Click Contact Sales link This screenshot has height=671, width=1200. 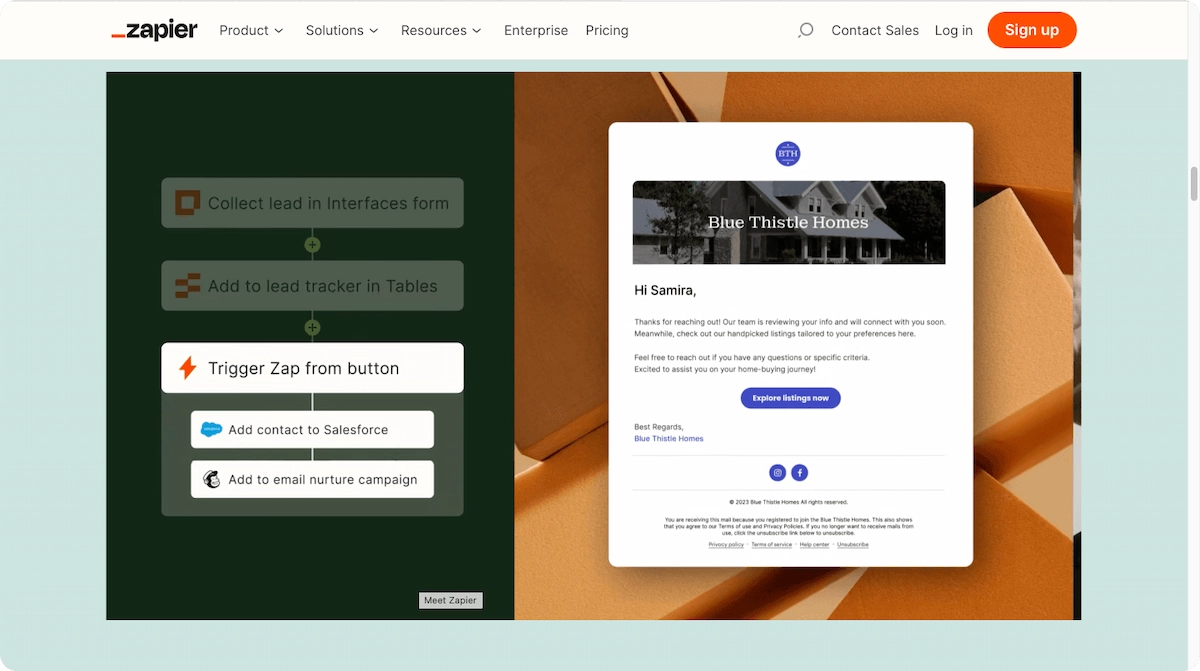tap(875, 30)
